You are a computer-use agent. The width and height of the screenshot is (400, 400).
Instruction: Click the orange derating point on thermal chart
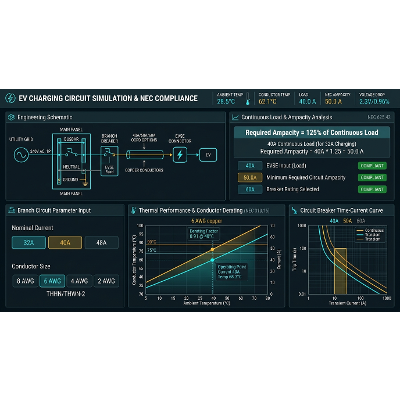pos(212,249)
